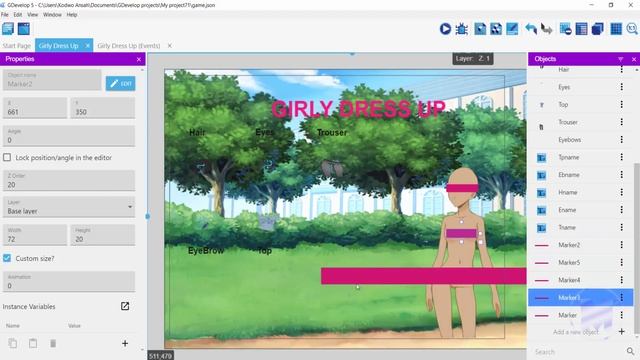The image size is (640, 360).
Task: Start preview with debugger bug icon
Action: tap(462, 29)
